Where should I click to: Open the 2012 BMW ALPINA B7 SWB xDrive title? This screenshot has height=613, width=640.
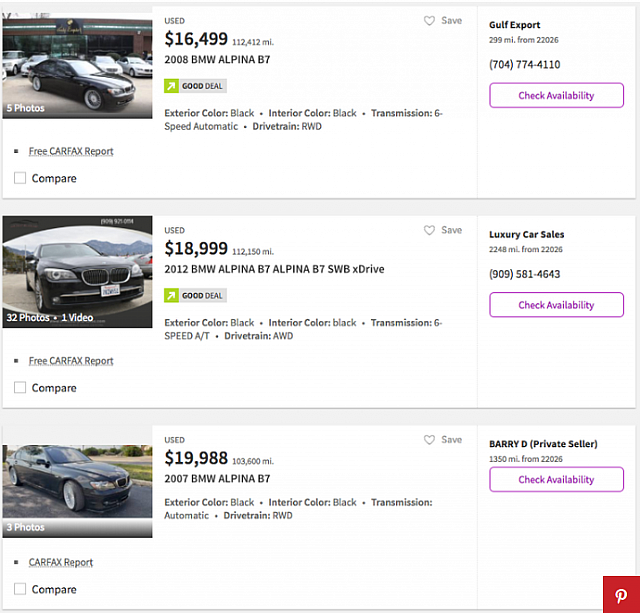274,270
